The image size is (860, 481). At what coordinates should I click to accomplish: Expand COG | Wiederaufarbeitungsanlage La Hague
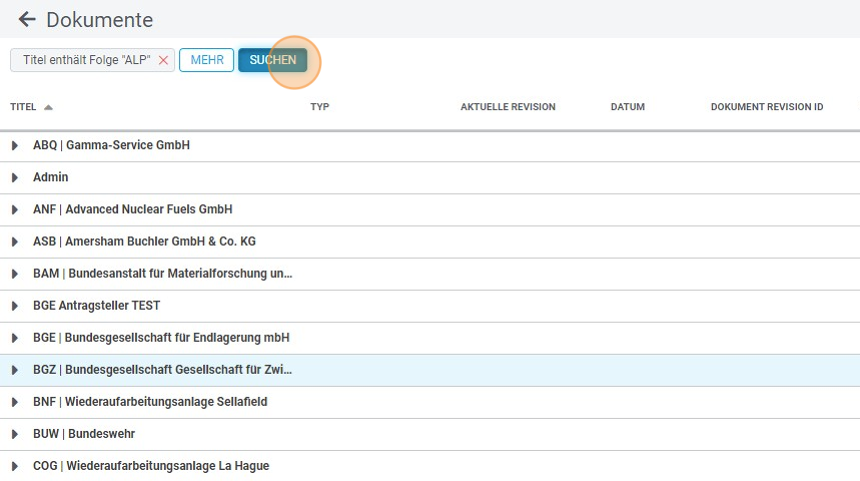[15, 466]
